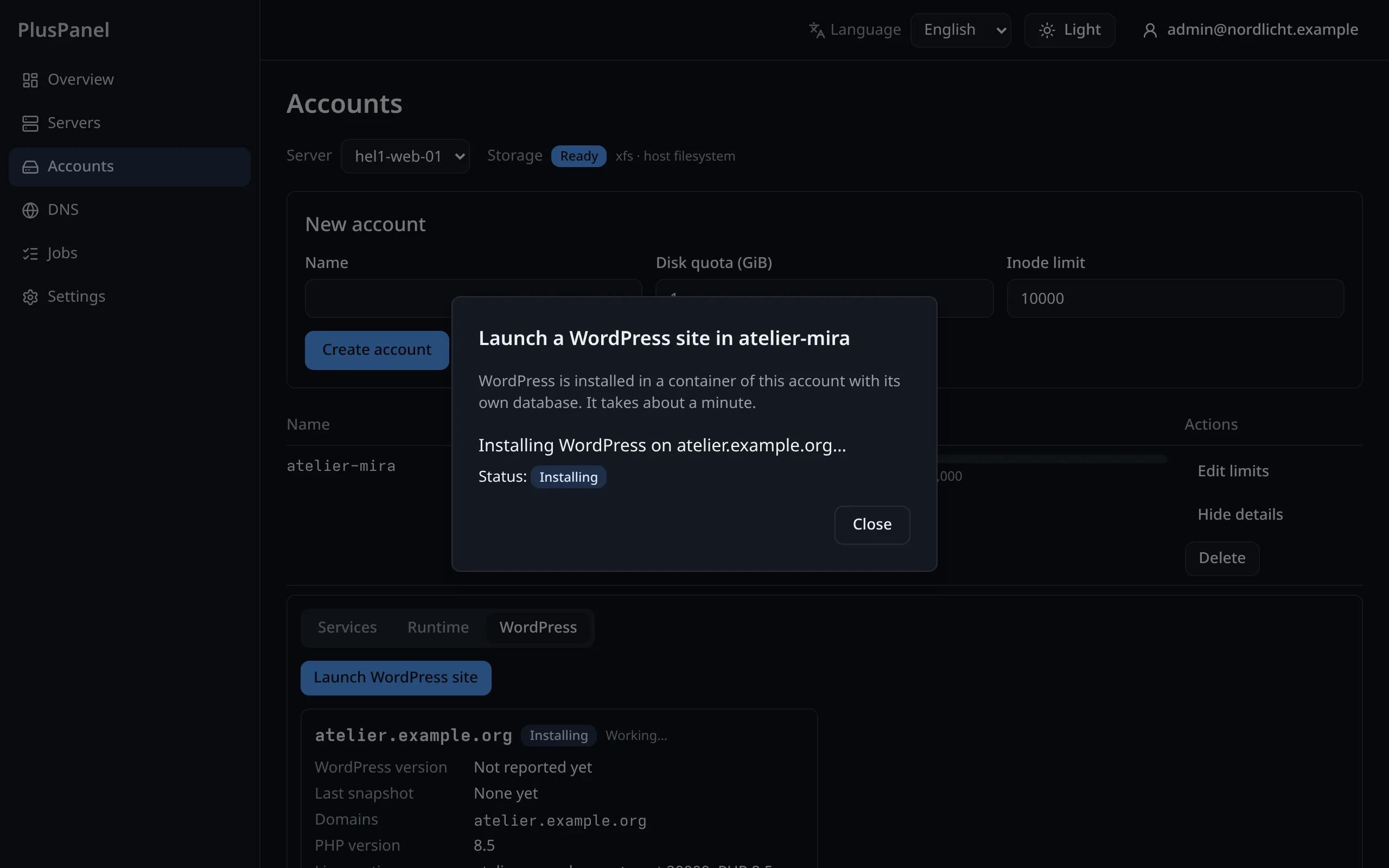Click the PlusPanel logo text
This screenshot has height=868, width=1389.
click(63, 30)
